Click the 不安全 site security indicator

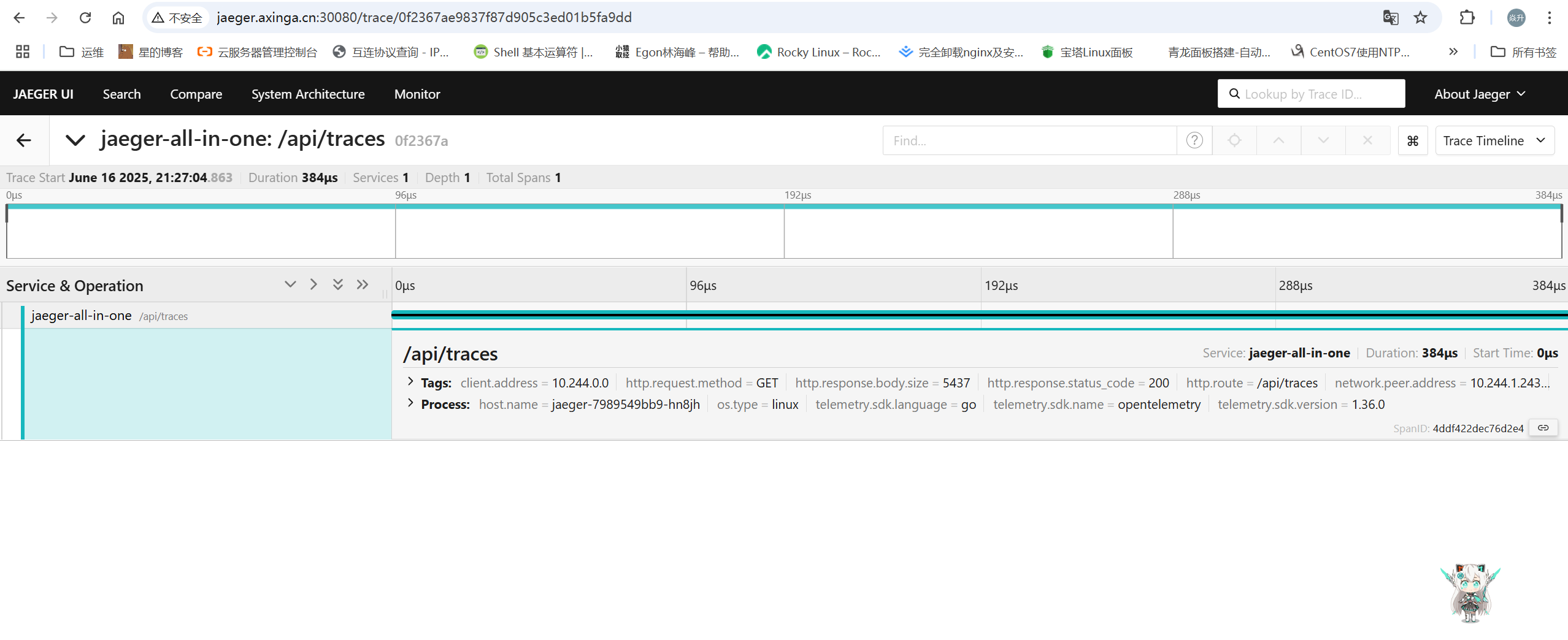coord(177,18)
